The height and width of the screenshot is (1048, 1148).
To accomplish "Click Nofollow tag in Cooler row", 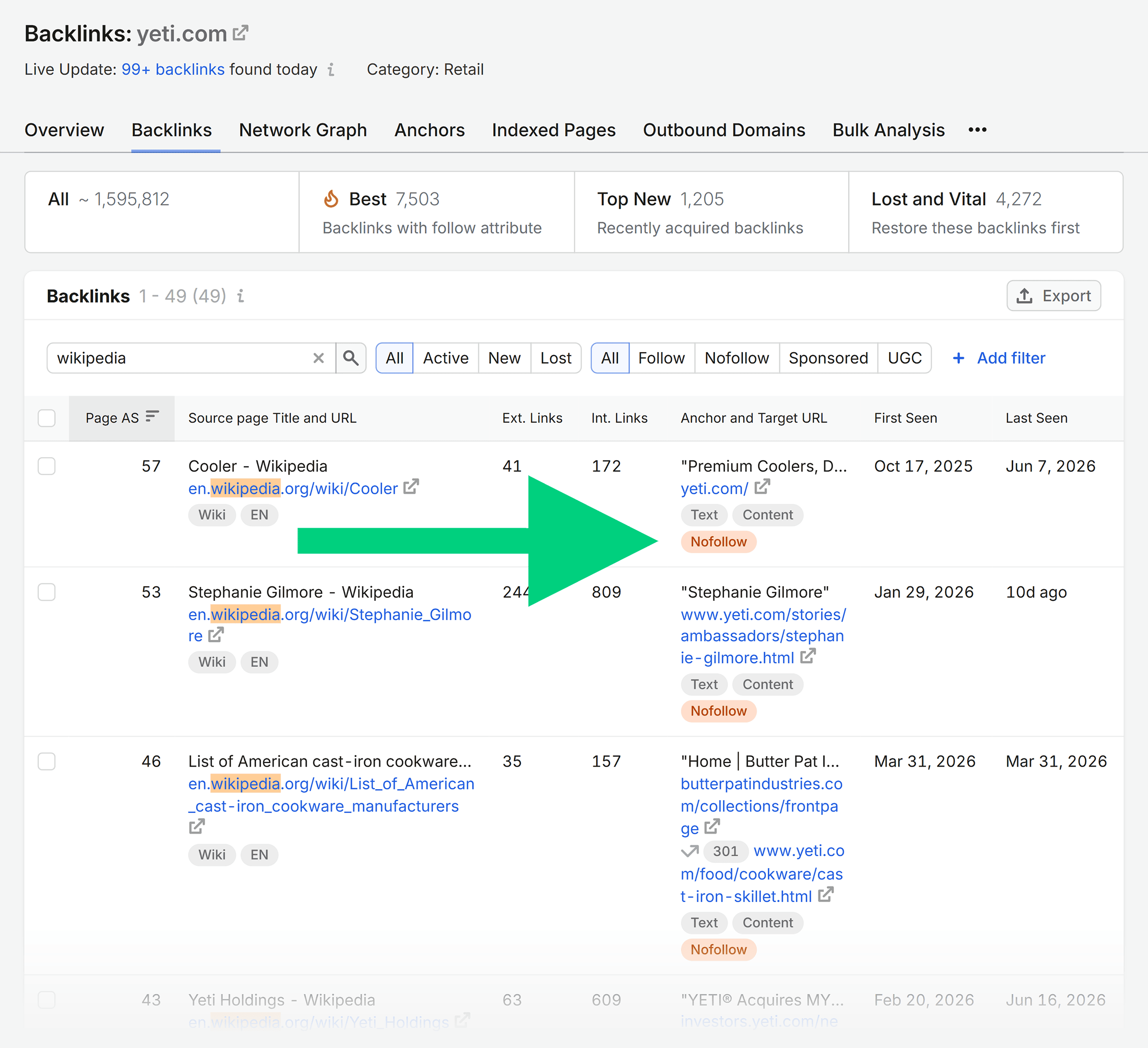I will click(x=719, y=541).
